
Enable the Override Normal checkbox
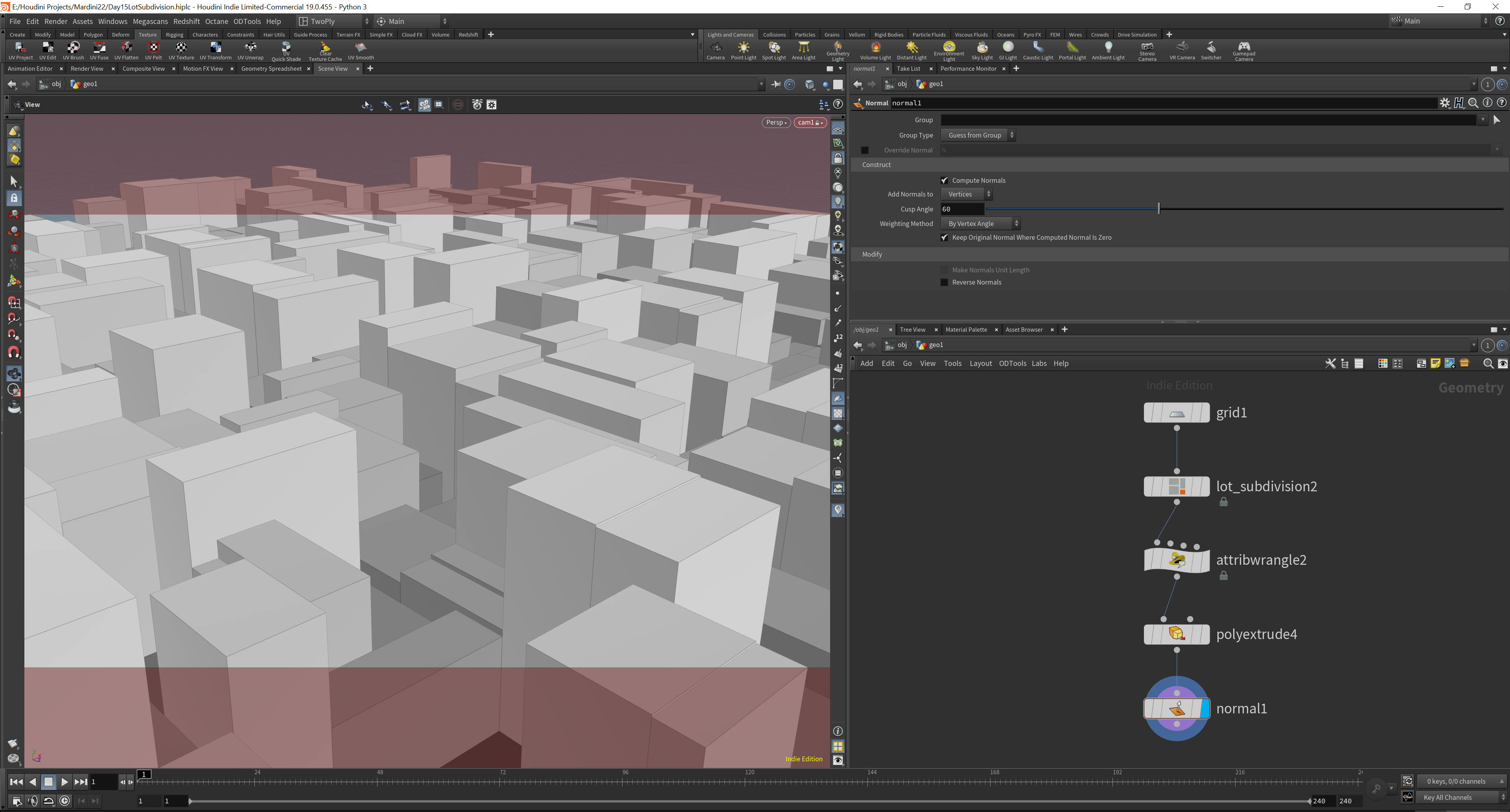point(865,150)
